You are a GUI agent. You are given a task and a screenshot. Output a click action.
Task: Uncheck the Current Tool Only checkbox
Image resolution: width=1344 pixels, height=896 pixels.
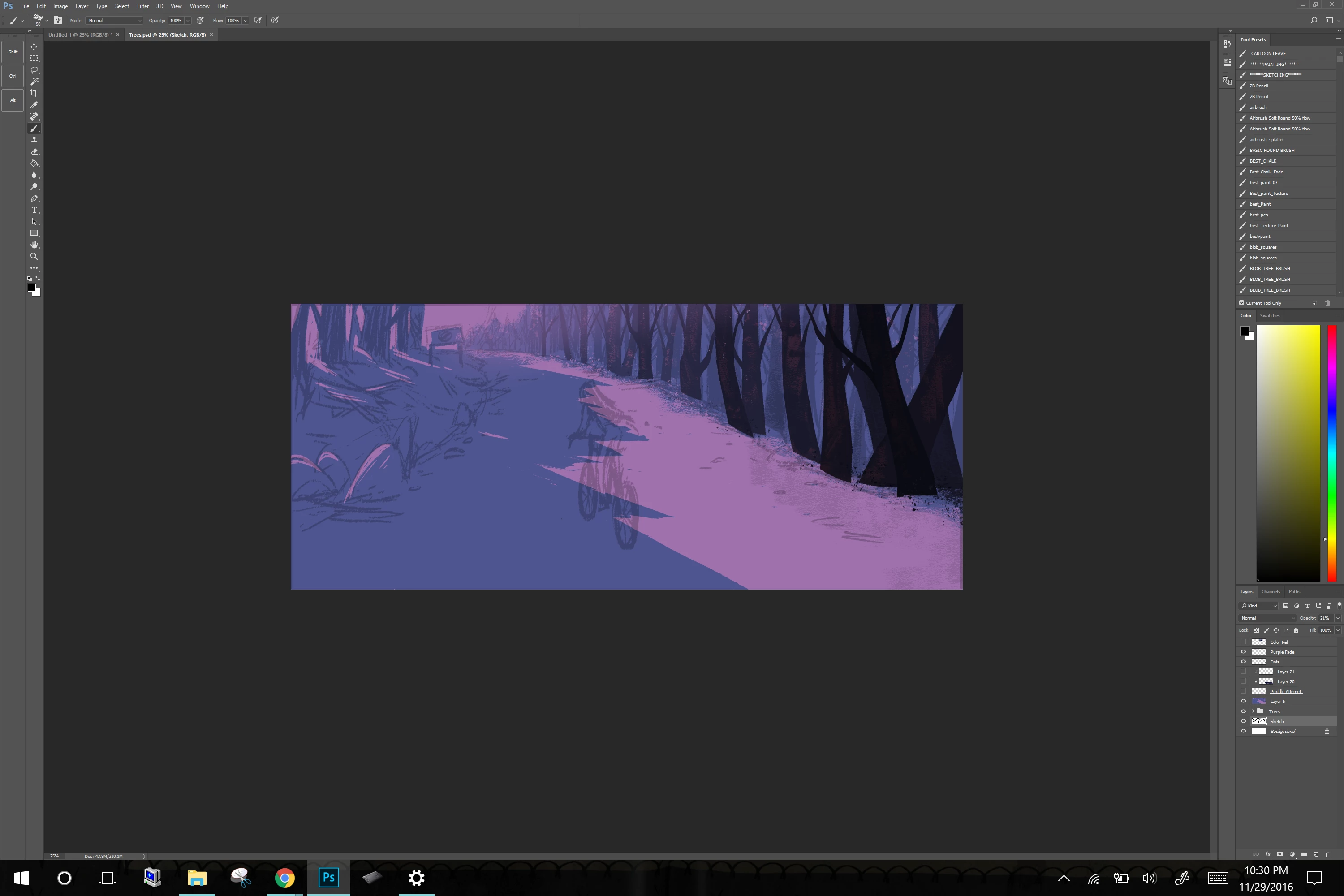(x=1242, y=303)
